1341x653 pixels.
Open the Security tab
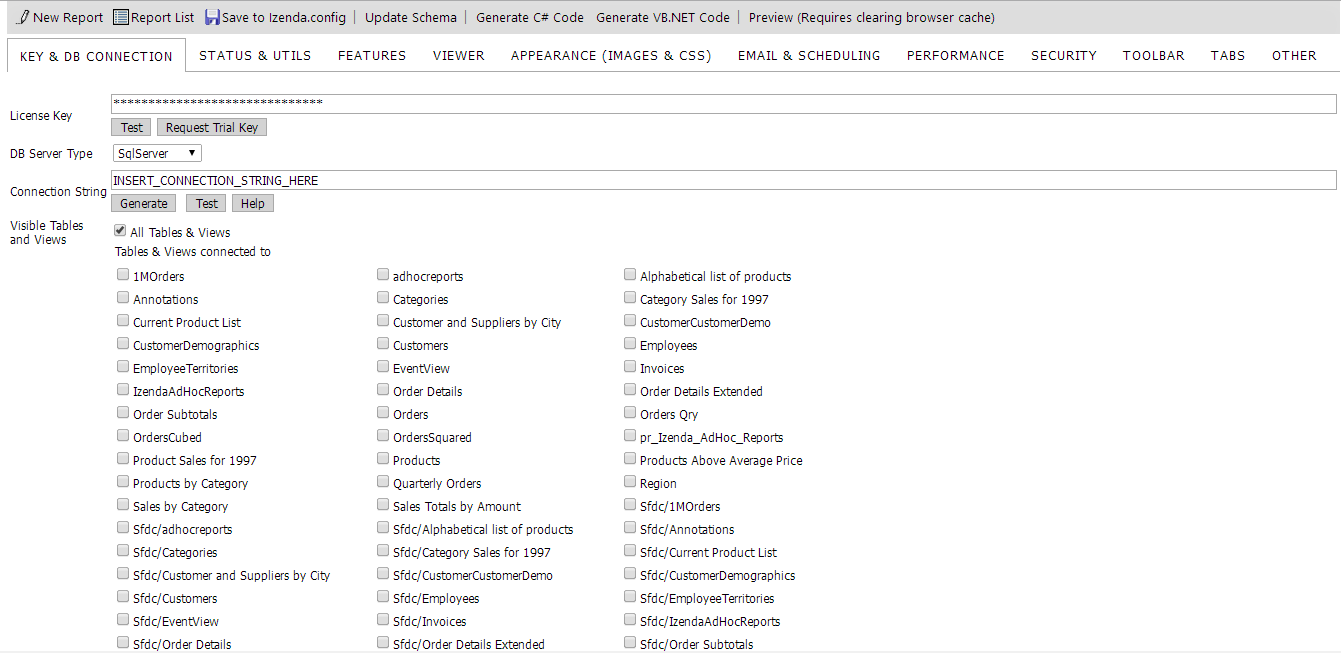click(x=1064, y=56)
